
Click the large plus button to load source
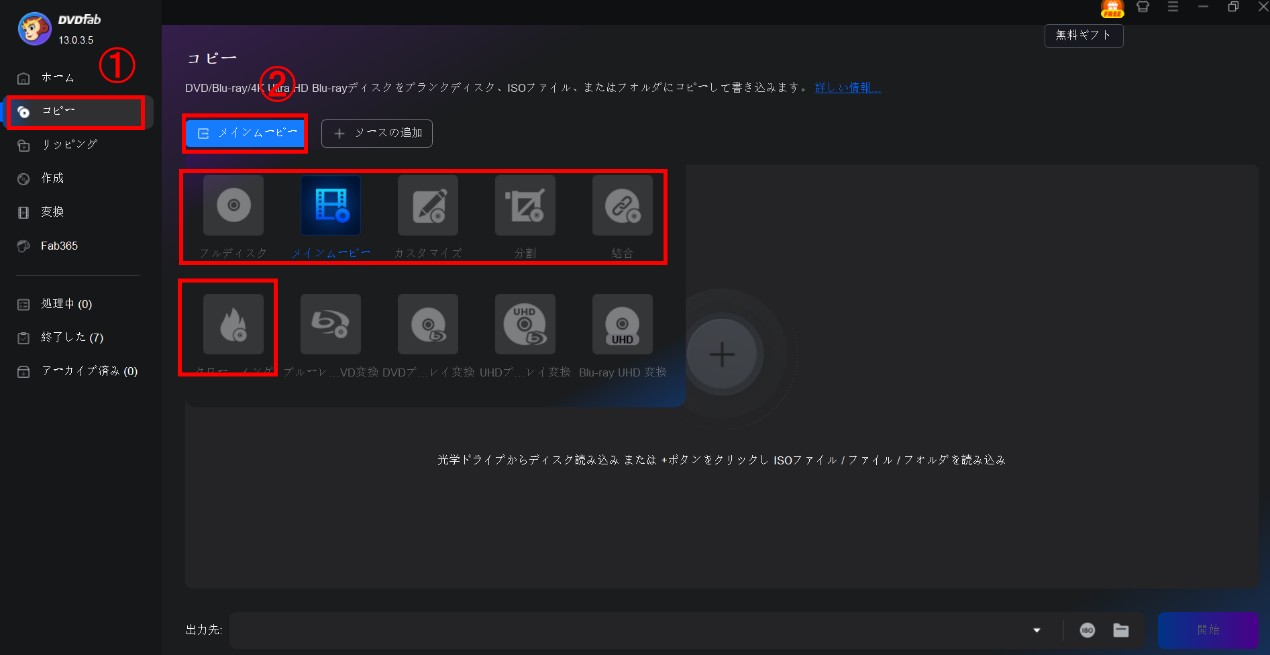722,354
